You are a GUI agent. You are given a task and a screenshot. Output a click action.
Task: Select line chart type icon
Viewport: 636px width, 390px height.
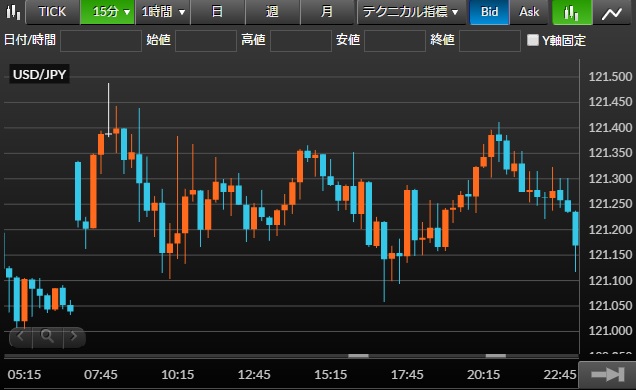pos(612,12)
